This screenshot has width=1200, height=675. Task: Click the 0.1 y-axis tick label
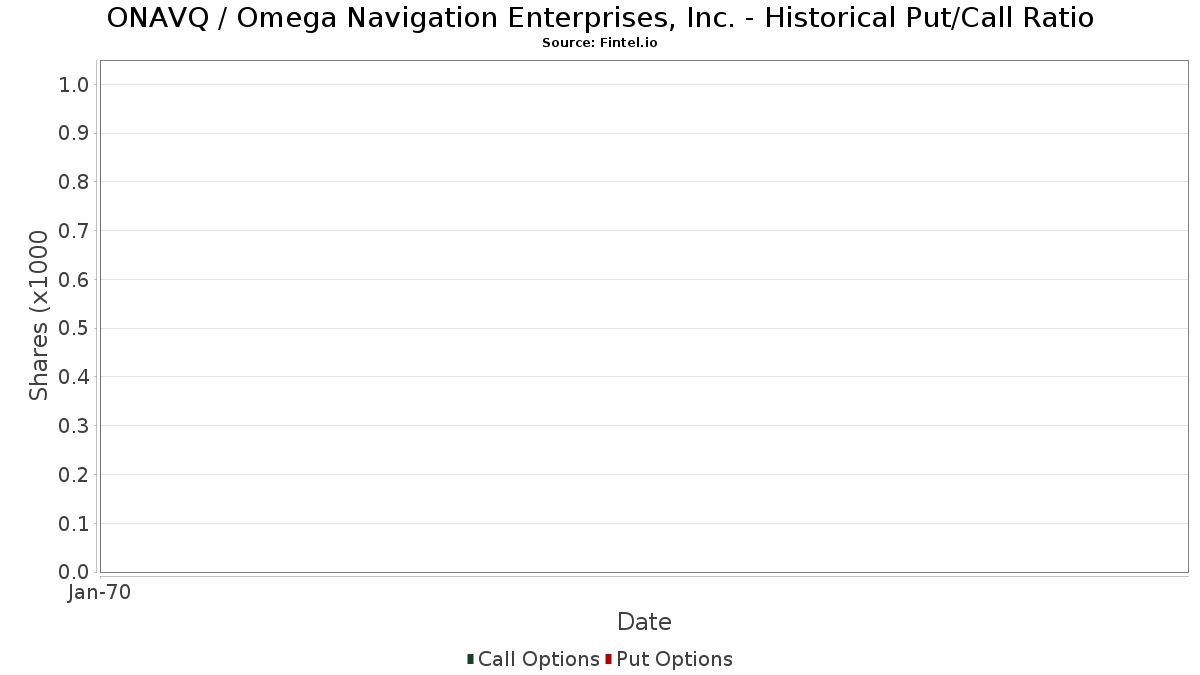click(x=75, y=524)
